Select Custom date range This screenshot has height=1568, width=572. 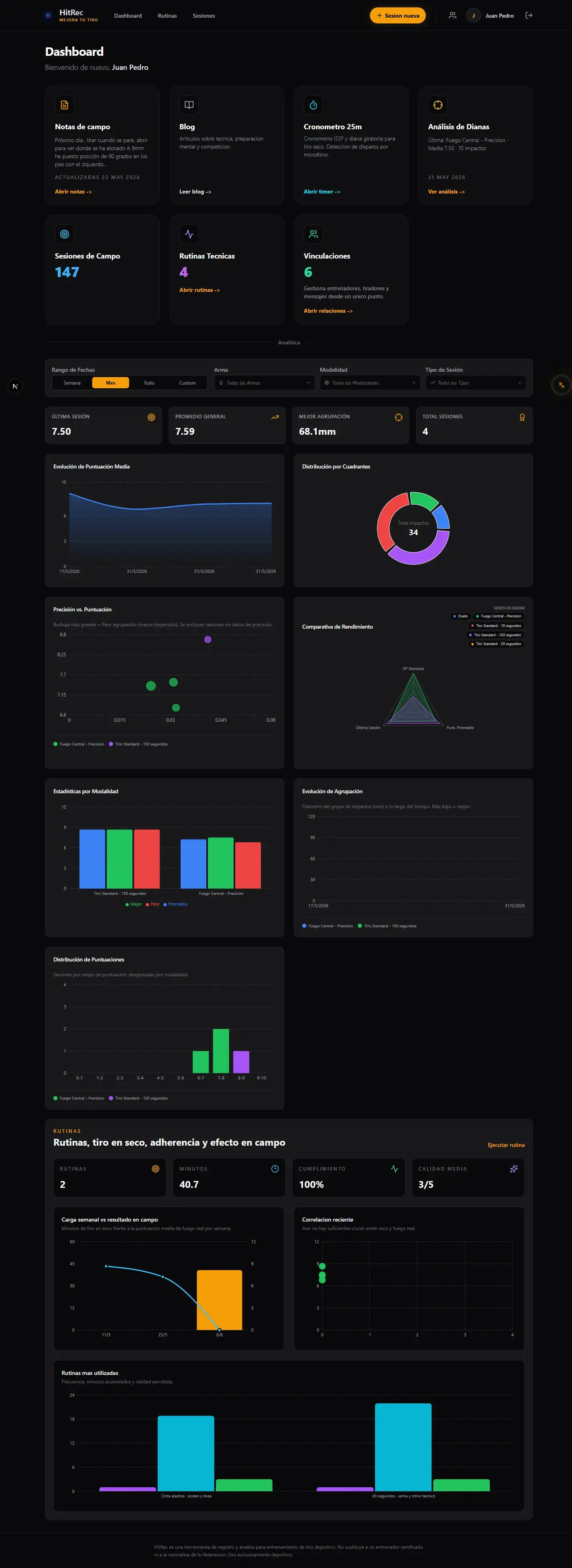(x=187, y=383)
